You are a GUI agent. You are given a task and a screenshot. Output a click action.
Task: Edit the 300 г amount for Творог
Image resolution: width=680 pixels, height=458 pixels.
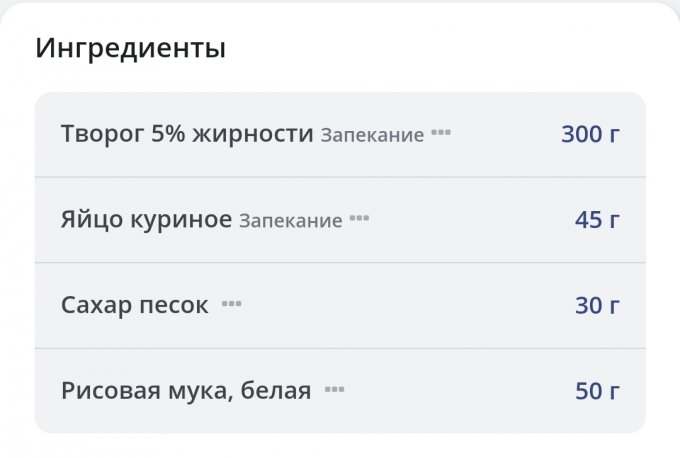point(590,134)
